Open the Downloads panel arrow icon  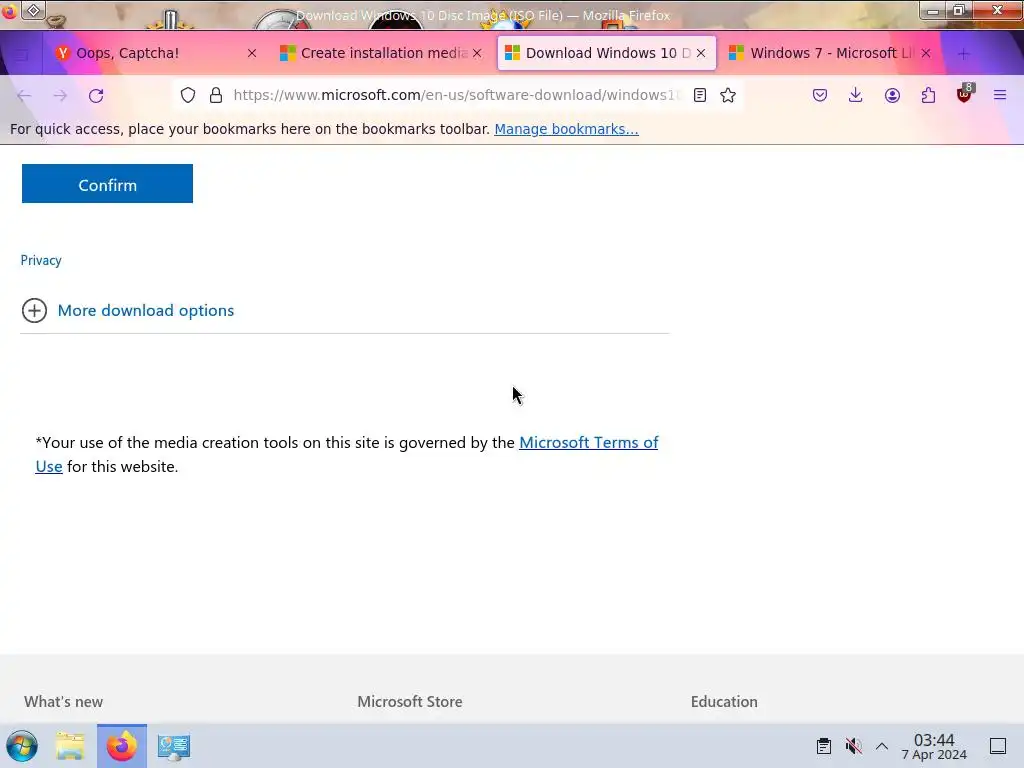click(856, 95)
